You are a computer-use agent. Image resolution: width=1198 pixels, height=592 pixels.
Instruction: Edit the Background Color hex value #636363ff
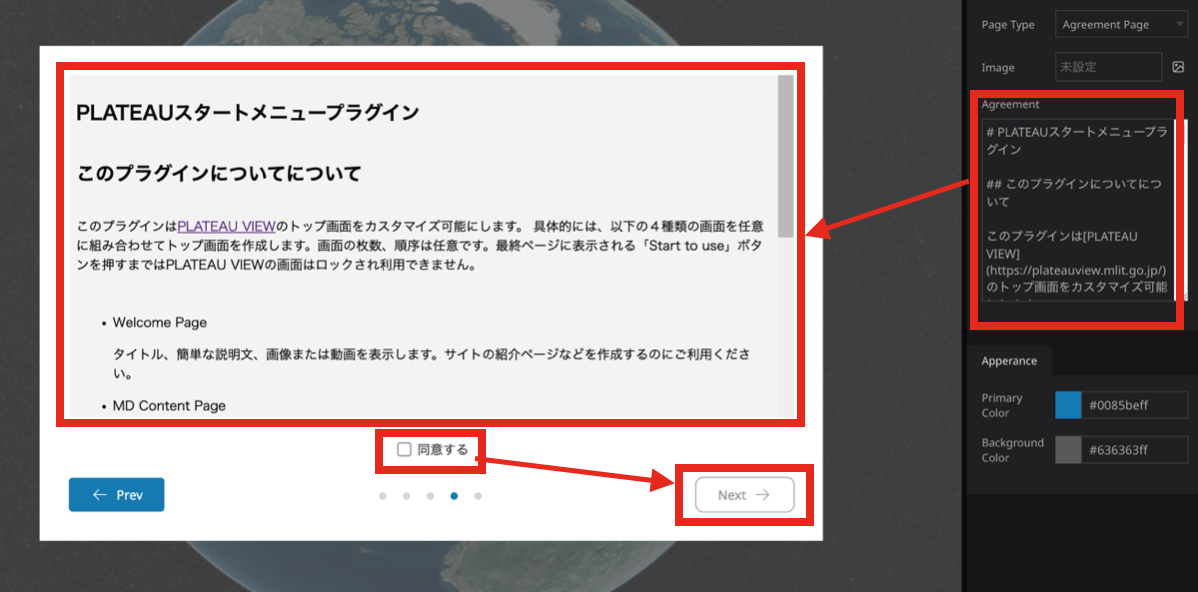[1135, 450]
